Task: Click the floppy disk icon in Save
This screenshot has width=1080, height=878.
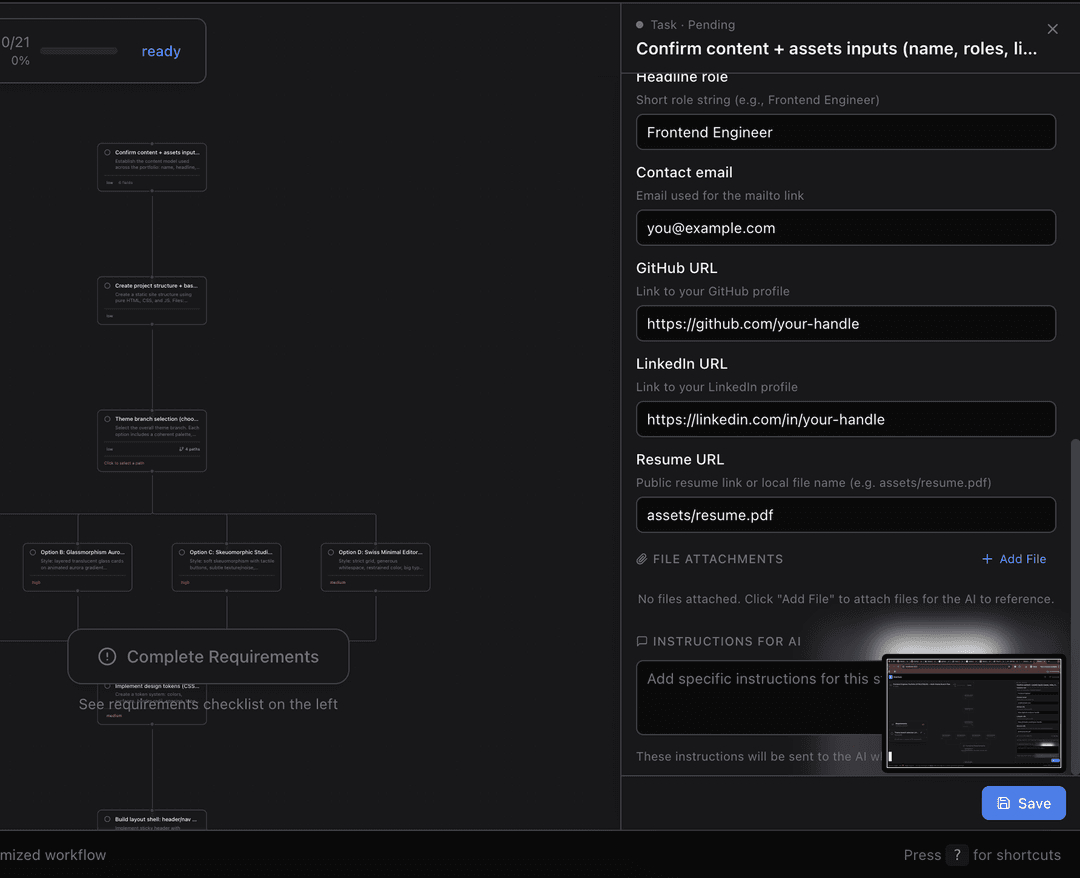Action: point(1004,803)
